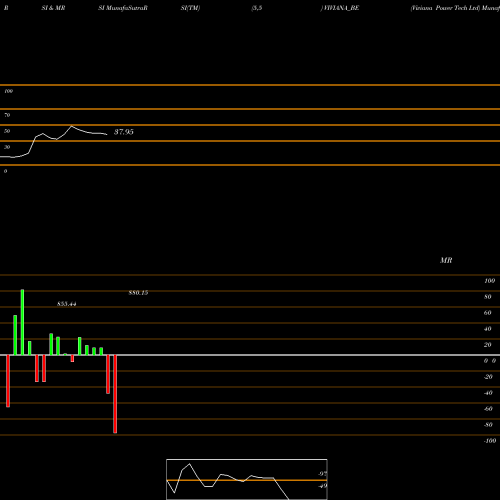Image resolution: width=500 pixels, height=500 pixels.
Task: Click the 850.15 price label
Action: (138, 293)
